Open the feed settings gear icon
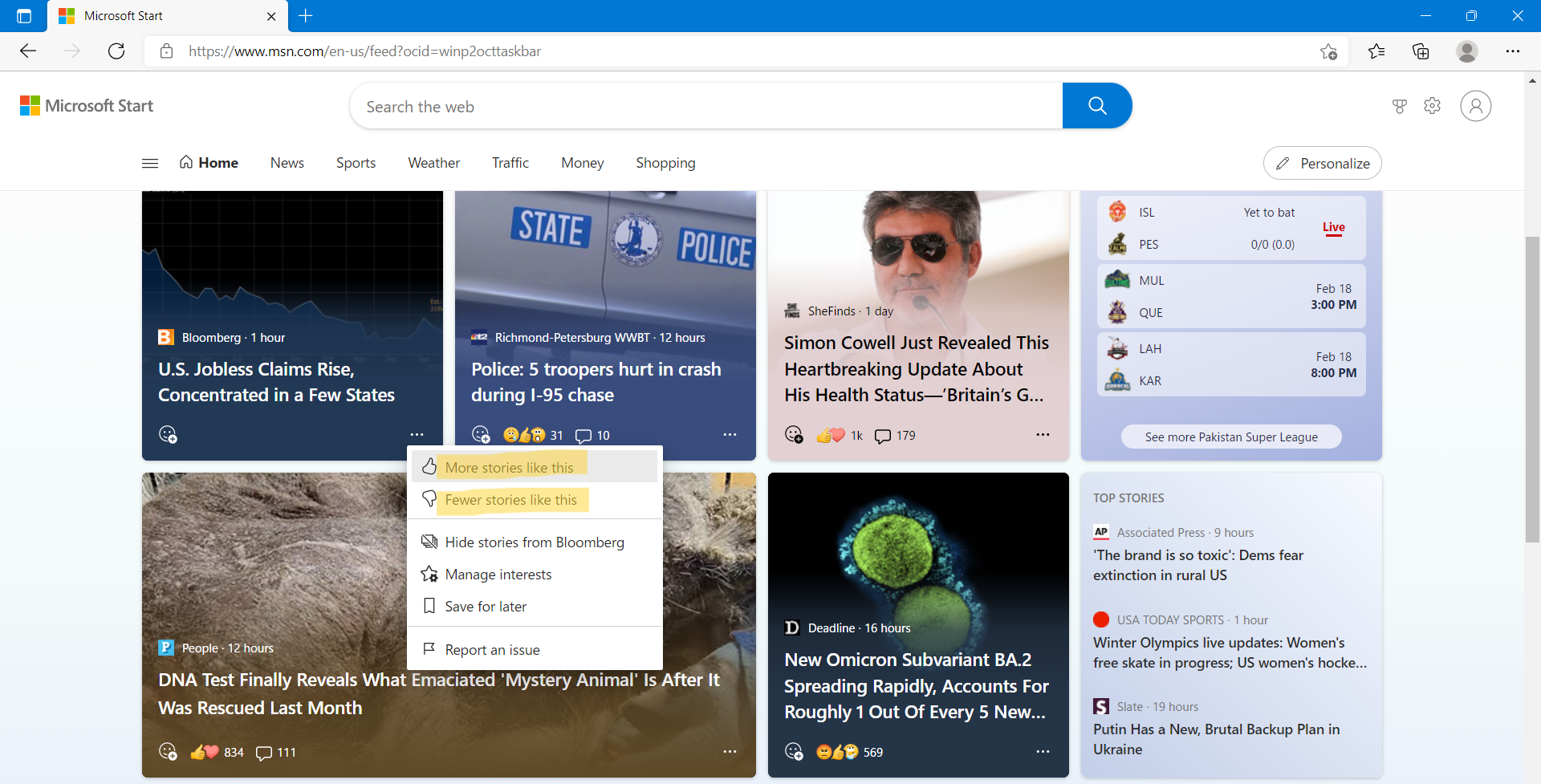Viewport: 1541px width, 784px height. (1433, 105)
